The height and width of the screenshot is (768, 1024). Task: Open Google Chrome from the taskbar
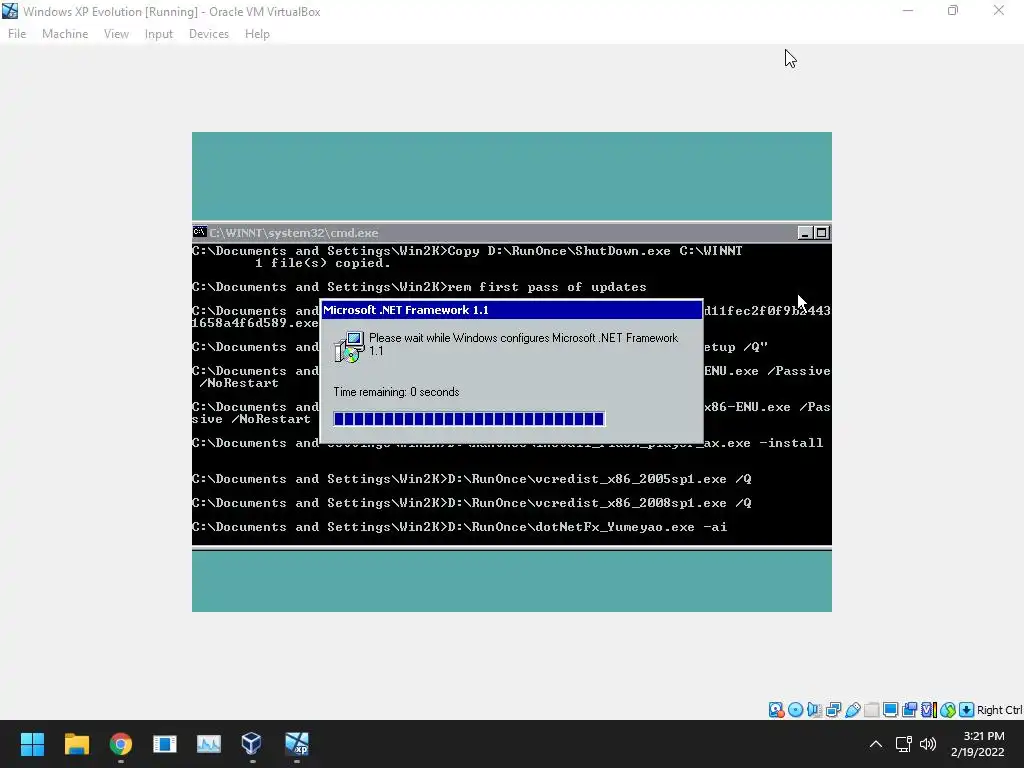tap(121, 744)
